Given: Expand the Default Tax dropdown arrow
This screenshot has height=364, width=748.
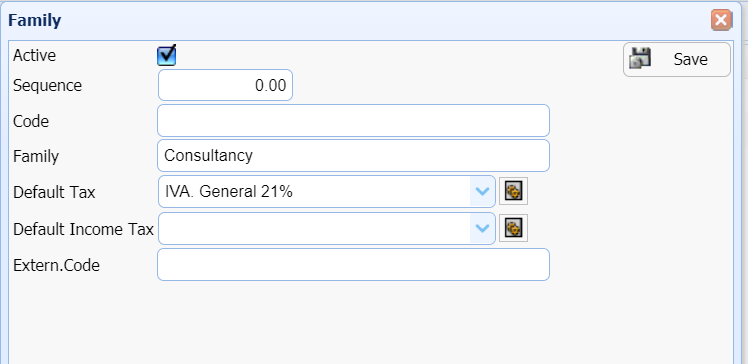Looking at the screenshot, I should (x=482, y=191).
